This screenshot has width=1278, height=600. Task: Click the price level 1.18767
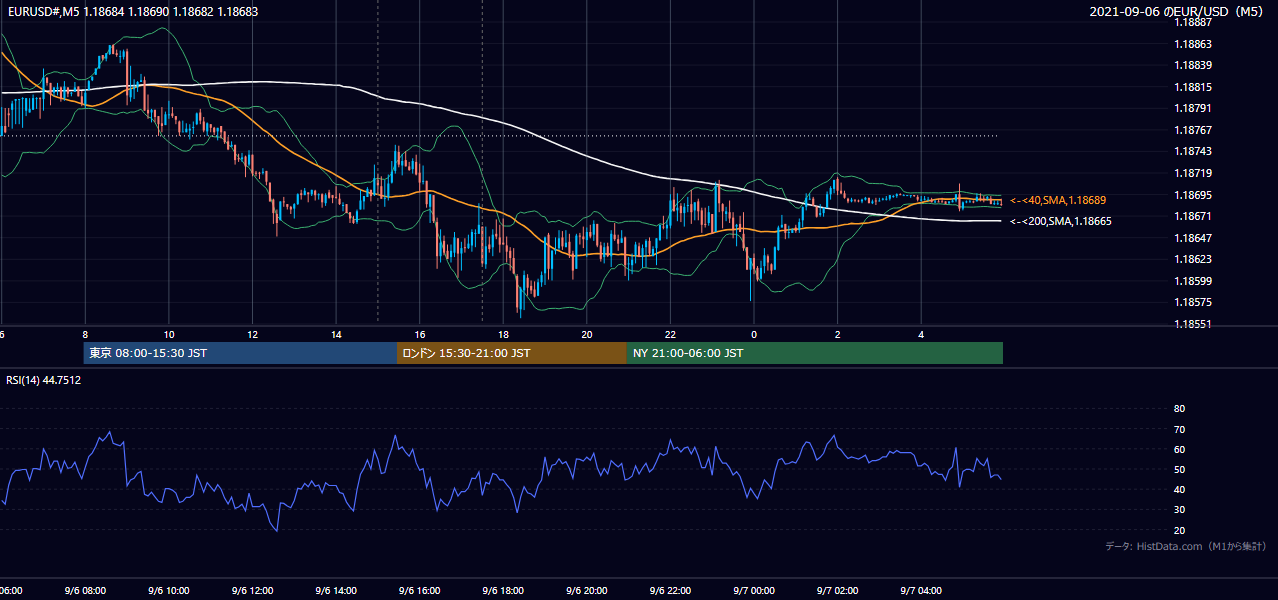click(1191, 130)
